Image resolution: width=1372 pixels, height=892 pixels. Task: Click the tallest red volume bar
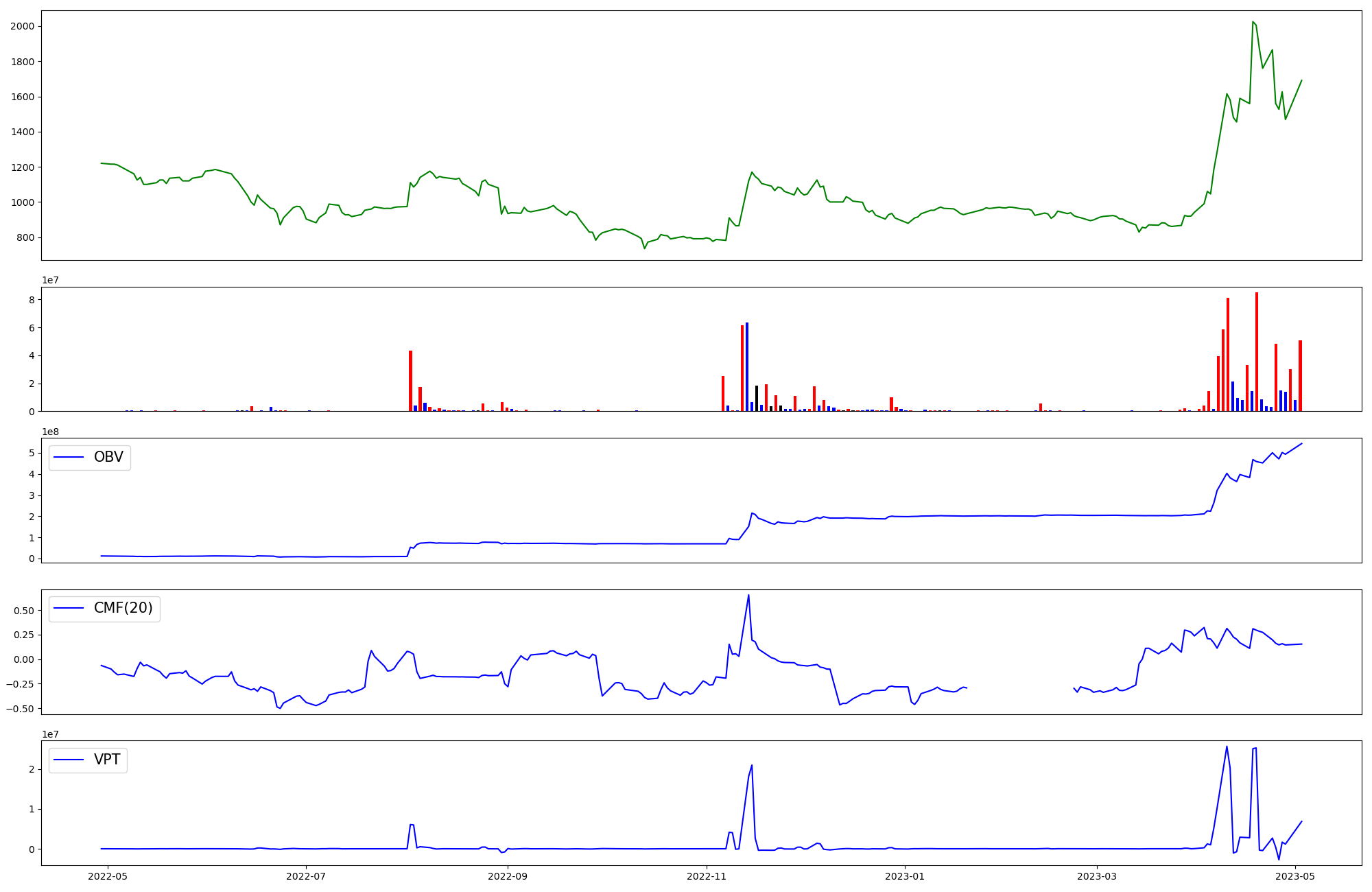1257,351
